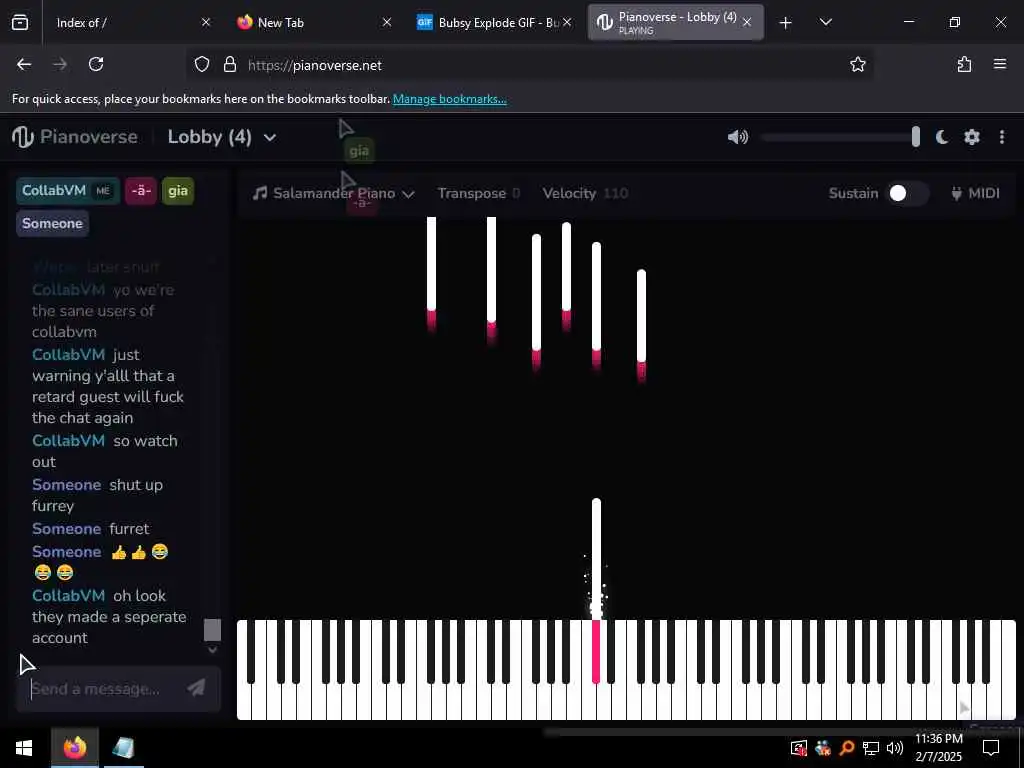Click the -ä- user tag
The width and height of the screenshot is (1024, 768).
(141, 191)
